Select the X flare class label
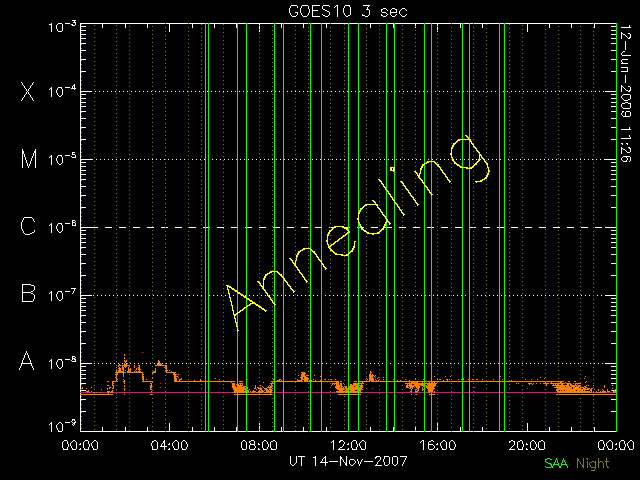Screen dimensions: 640x480 point(27,91)
